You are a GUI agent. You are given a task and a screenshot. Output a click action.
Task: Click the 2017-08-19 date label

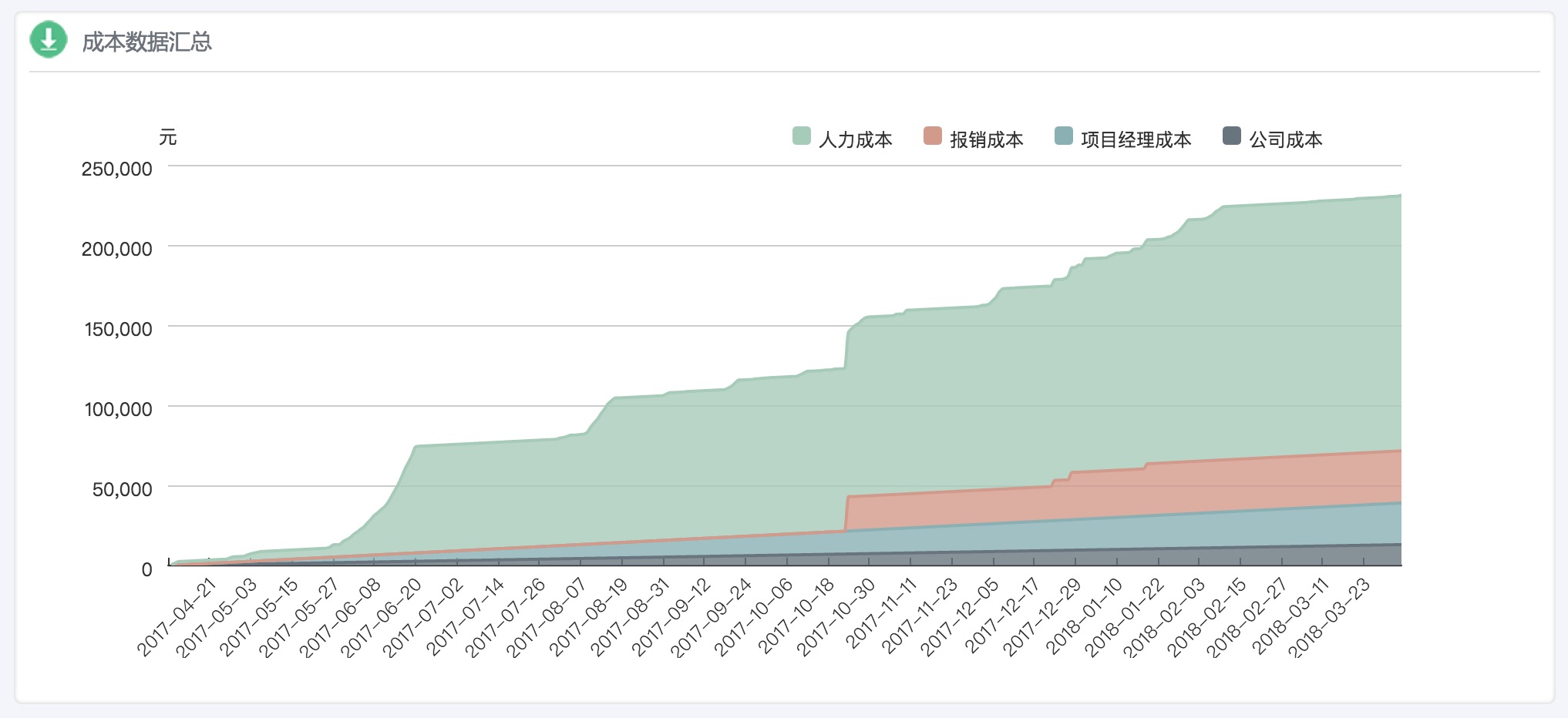click(588, 617)
